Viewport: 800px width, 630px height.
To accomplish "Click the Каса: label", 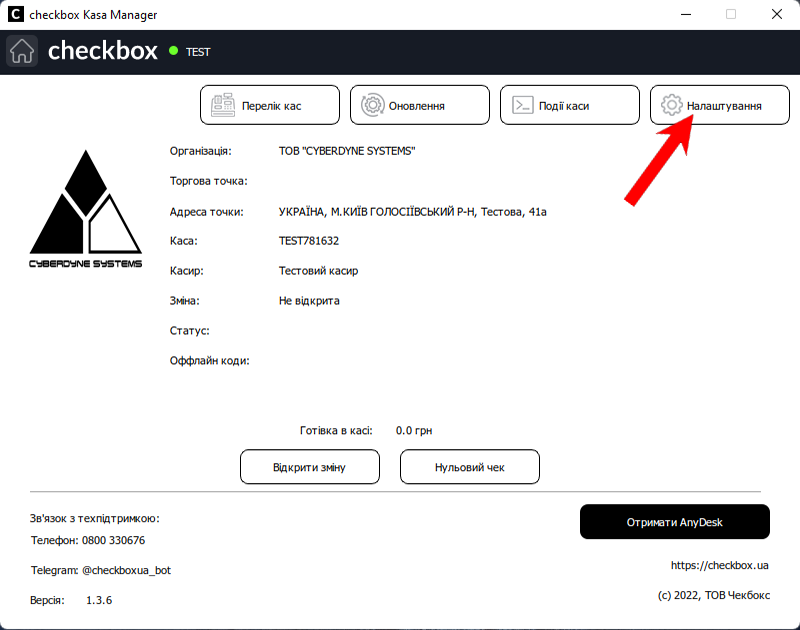I will [184, 241].
